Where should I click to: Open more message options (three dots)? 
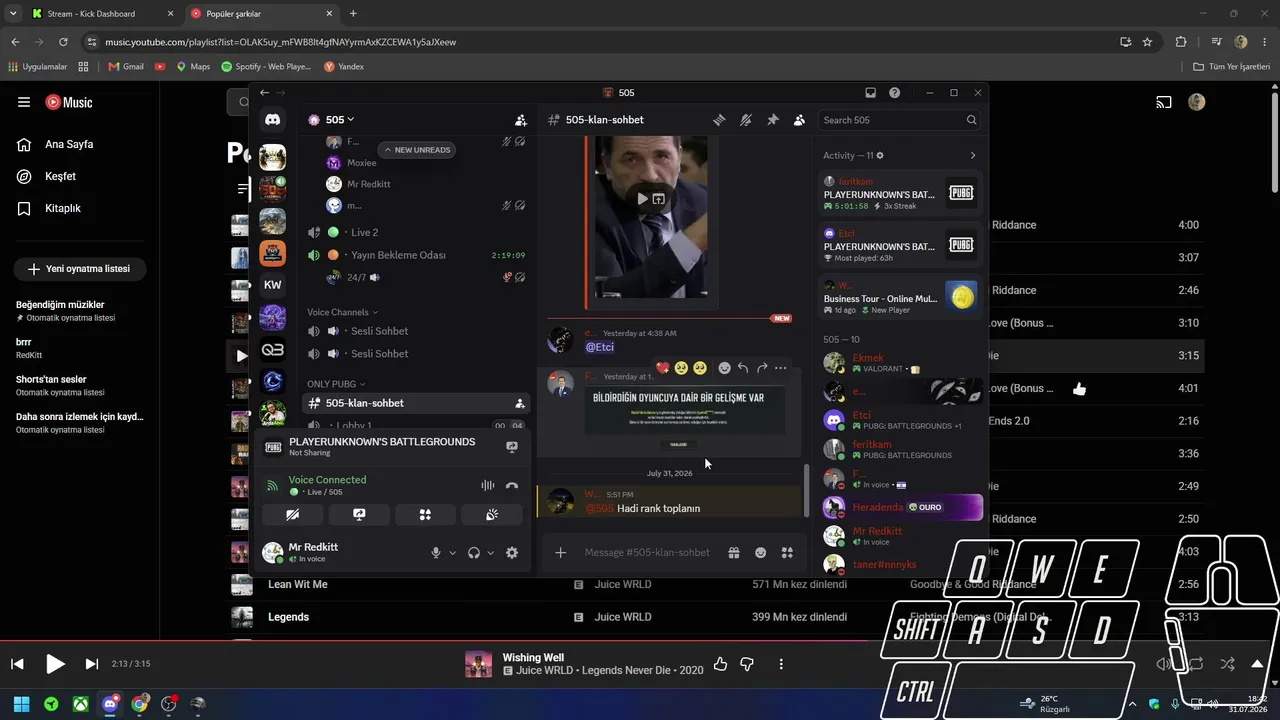(x=781, y=368)
